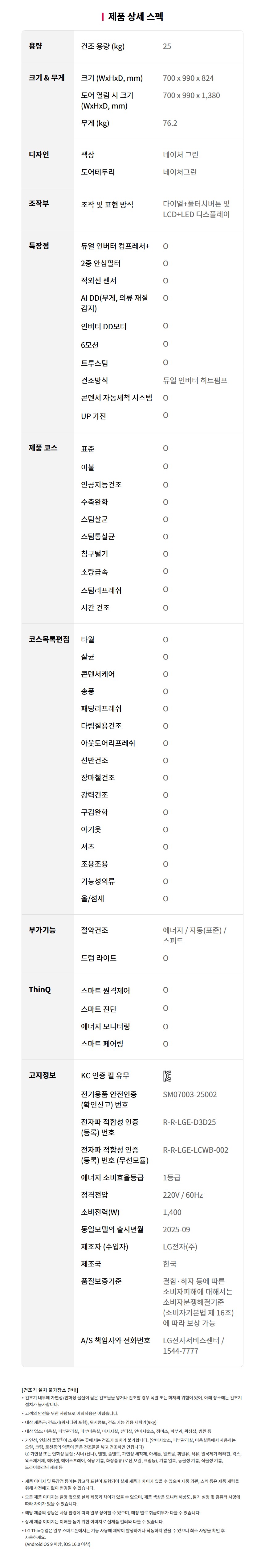This screenshot has height=1568, width=265.
Task: Click the 크기 & 무게 section label
Action: point(47,78)
